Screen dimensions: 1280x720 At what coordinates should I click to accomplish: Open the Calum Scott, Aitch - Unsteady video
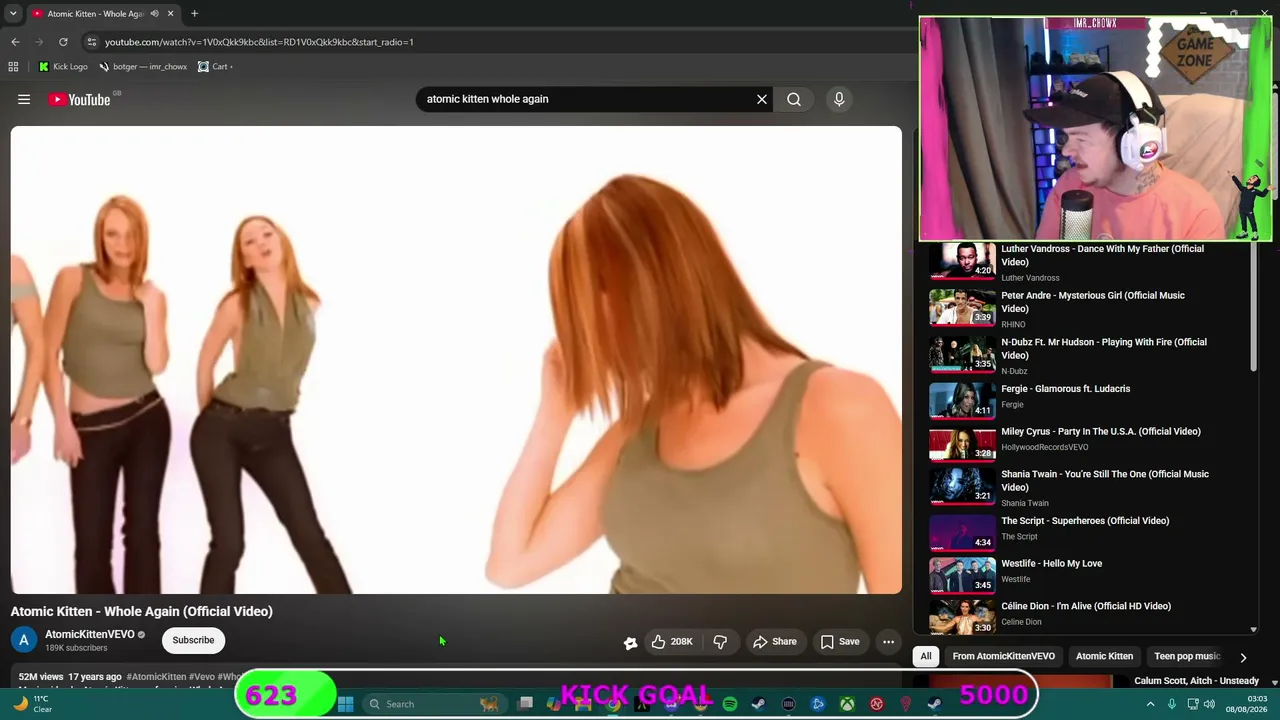point(1196,681)
